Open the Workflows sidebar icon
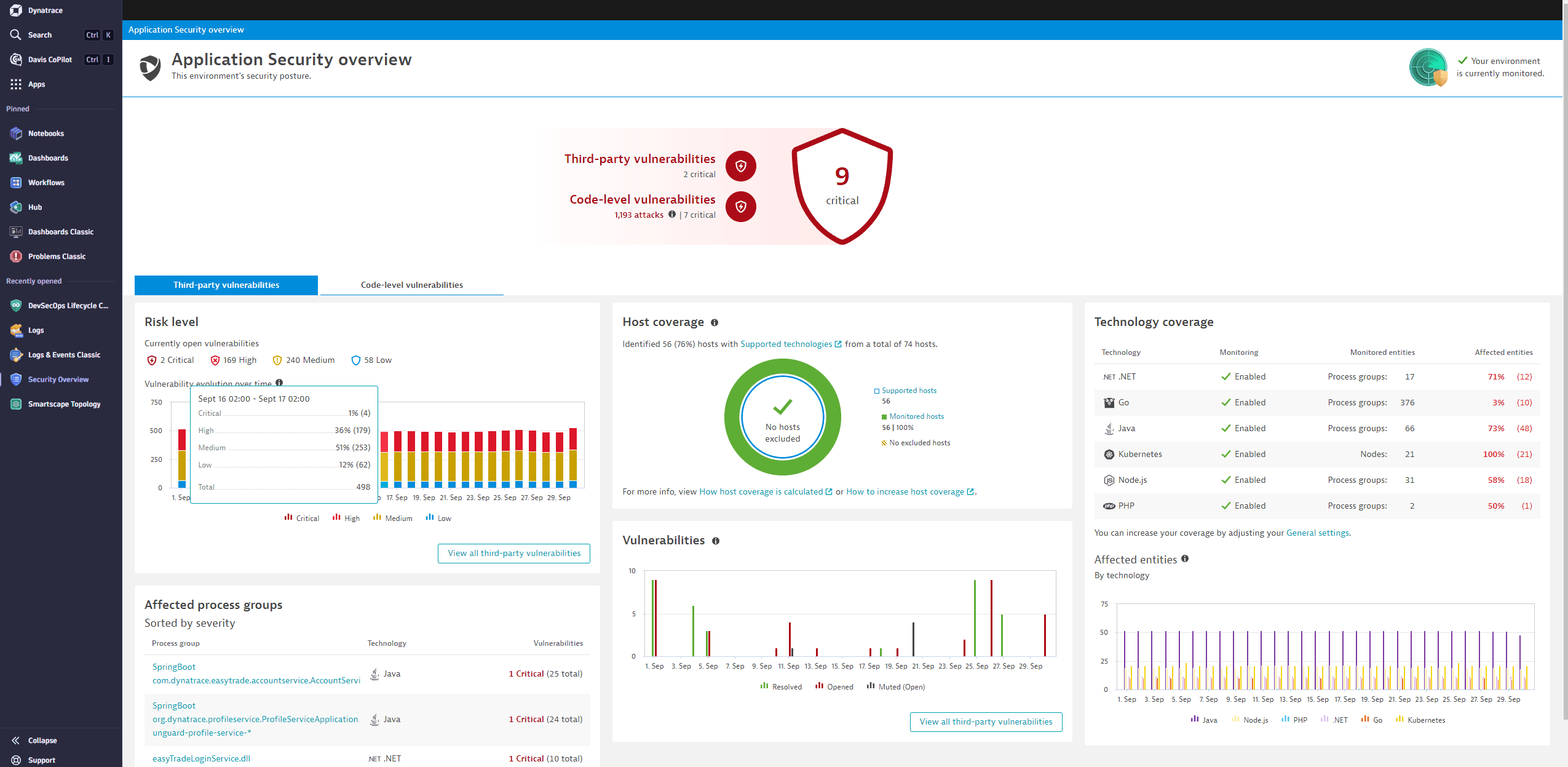The height and width of the screenshot is (767, 1568). 16,182
